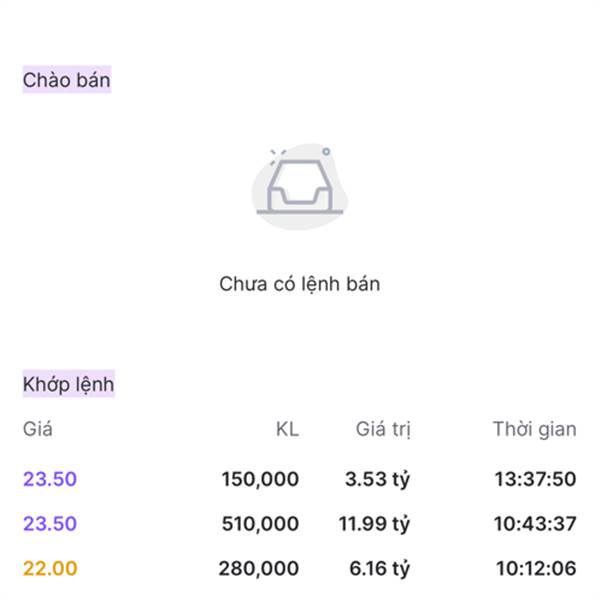Click the 23.50 price in the 10:43:37 row
The height and width of the screenshot is (600, 600).
(x=50, y=524)
